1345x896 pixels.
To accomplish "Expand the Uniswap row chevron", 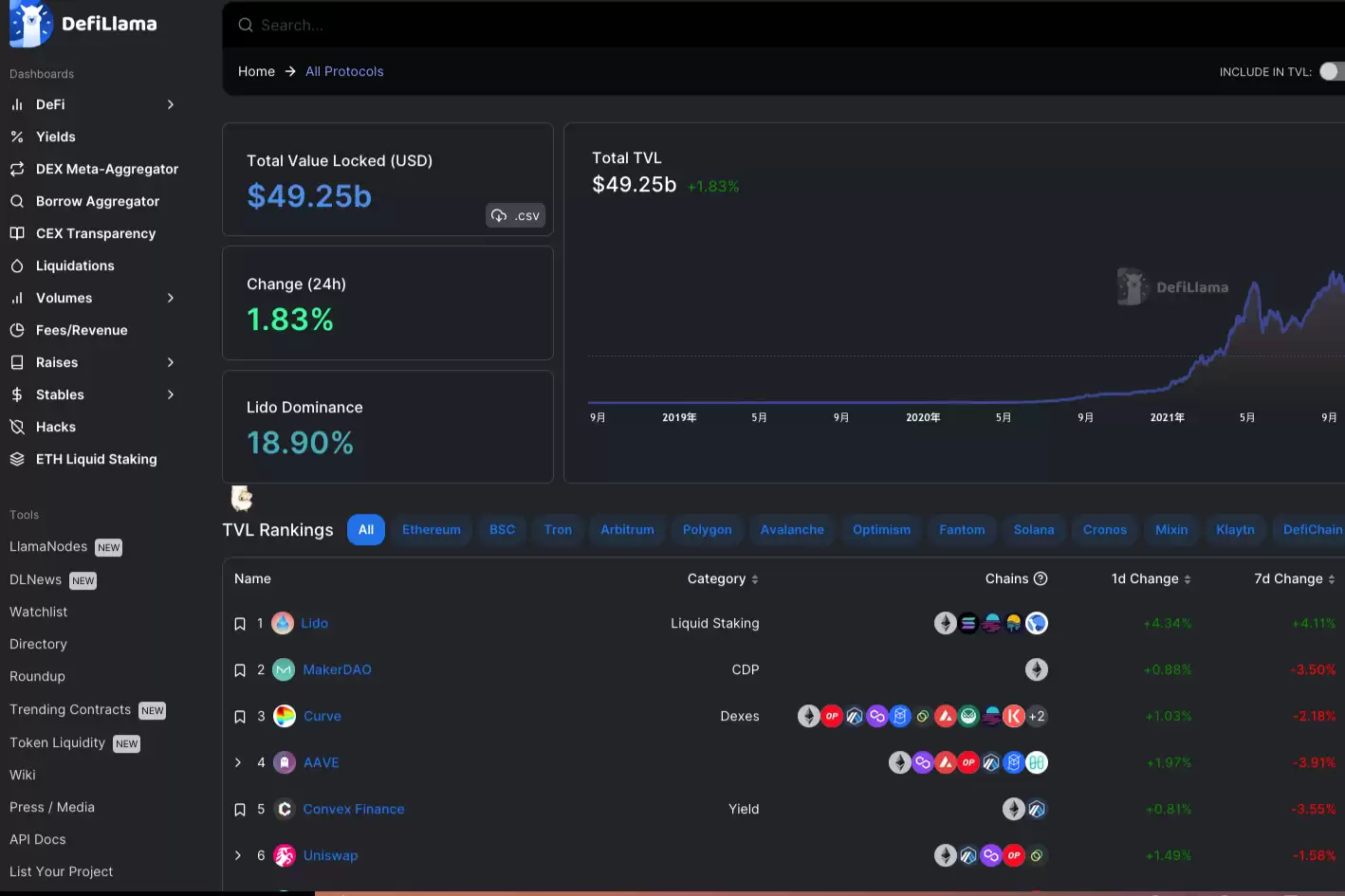I will point(238,855).
